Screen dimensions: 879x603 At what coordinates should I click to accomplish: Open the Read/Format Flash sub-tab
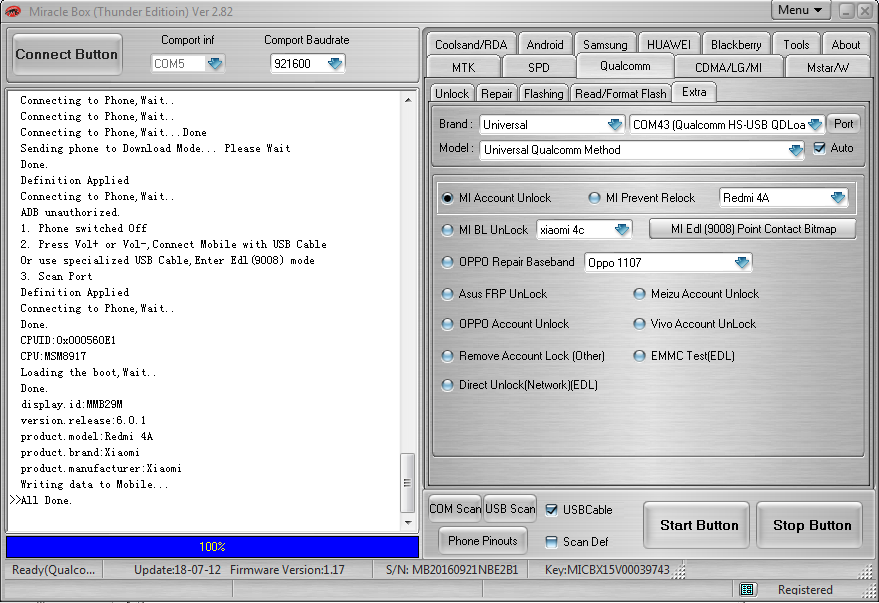tap(621, 94)
